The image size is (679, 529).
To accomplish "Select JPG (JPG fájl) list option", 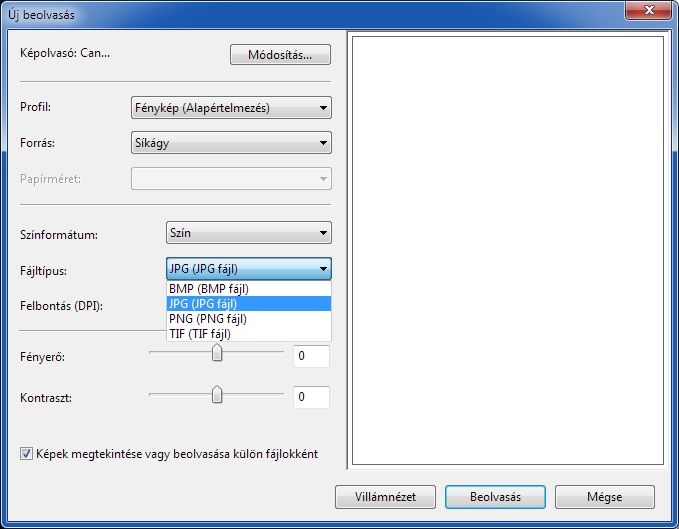I will click(x=249, y=303).
